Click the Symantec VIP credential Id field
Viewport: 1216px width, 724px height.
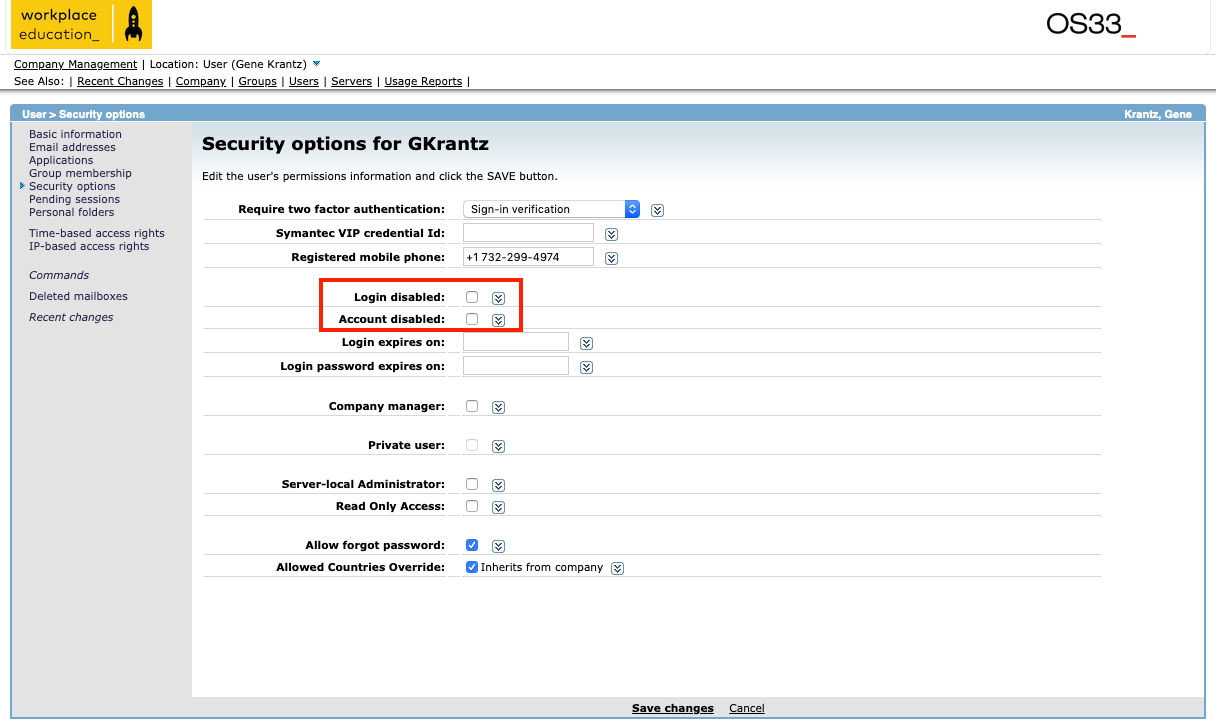point(528,233)
